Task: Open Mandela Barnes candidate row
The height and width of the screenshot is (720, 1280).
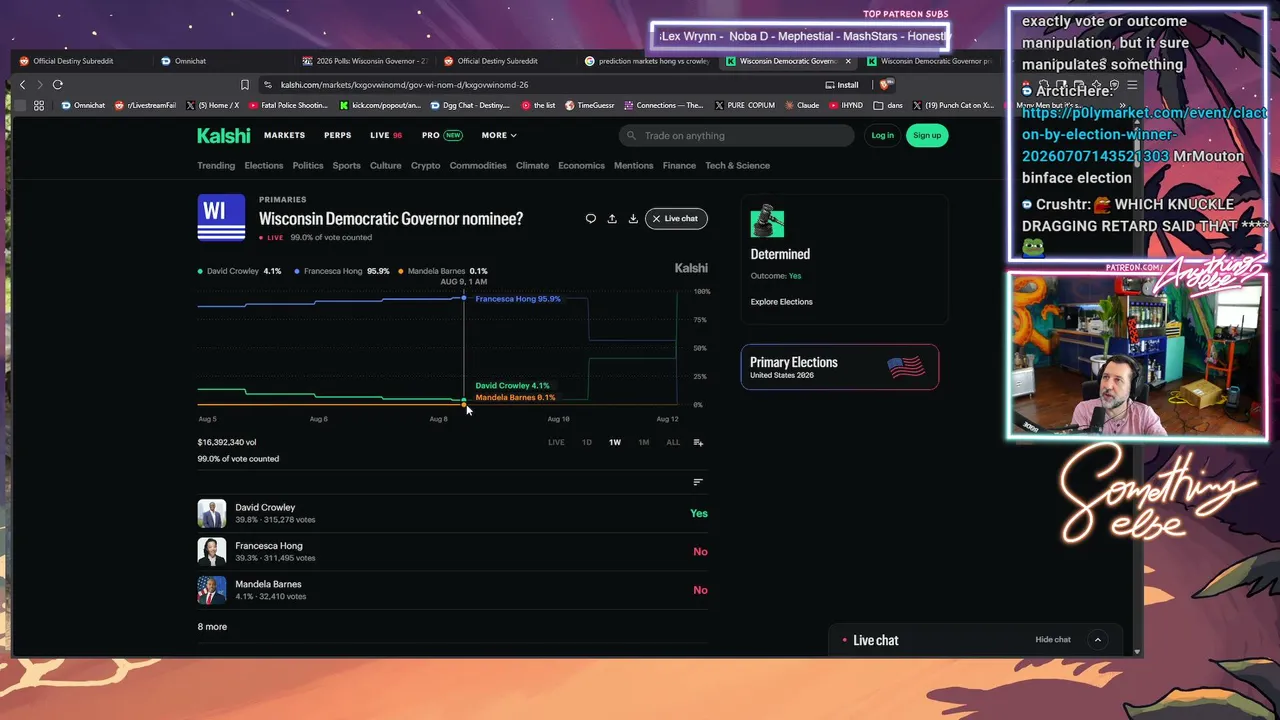Action: point(453,590)
